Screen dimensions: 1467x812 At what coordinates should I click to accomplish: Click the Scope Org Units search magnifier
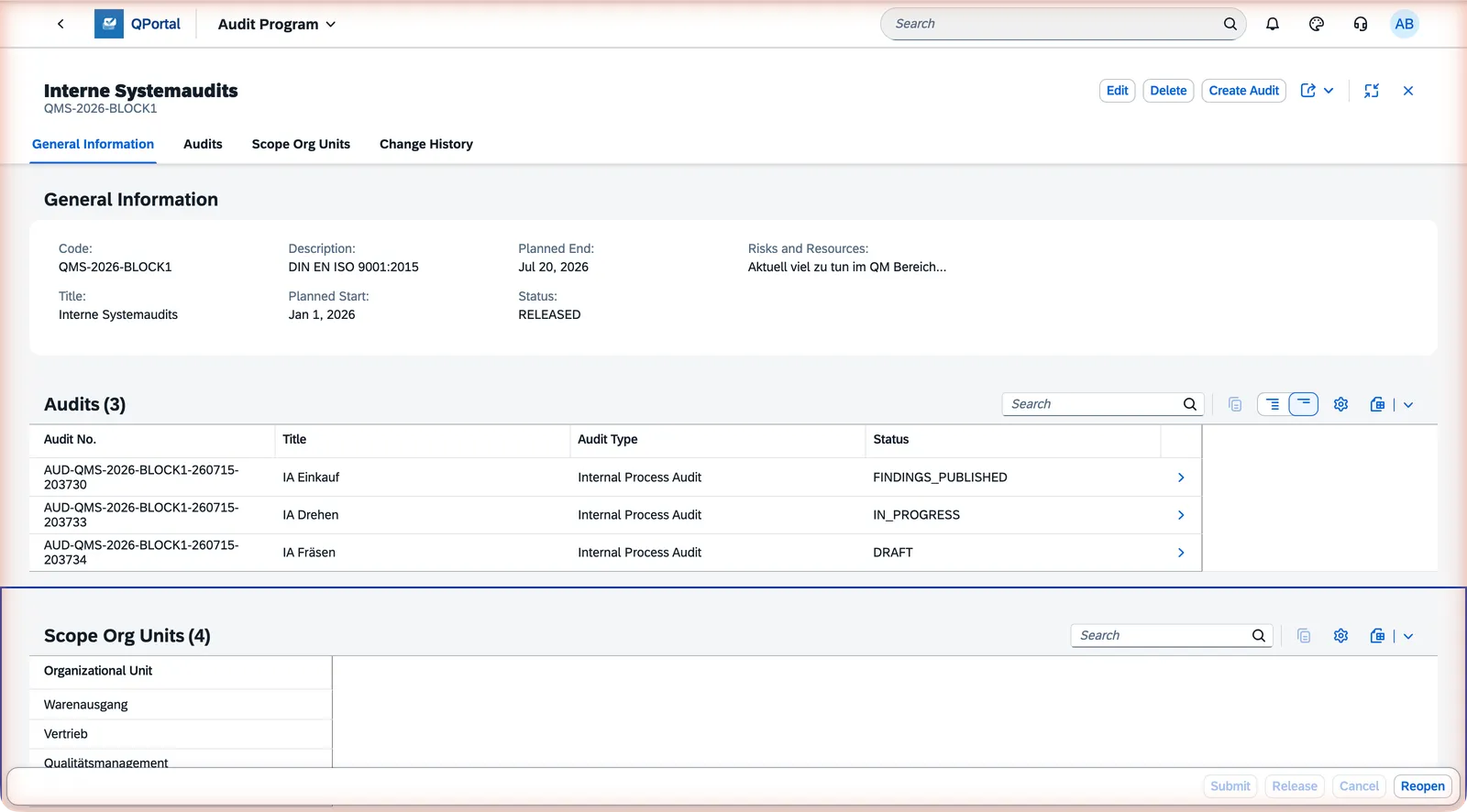pos(1259,635)
